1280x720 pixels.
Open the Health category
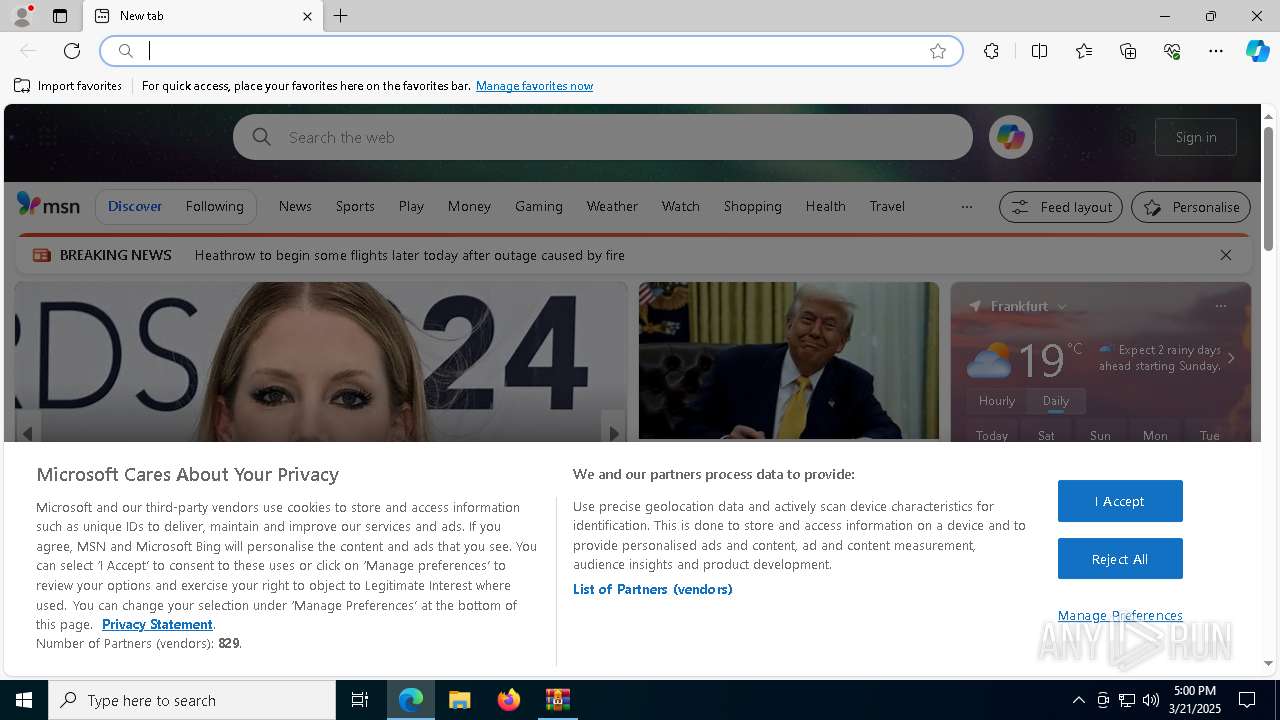click(x=826, y=206)
